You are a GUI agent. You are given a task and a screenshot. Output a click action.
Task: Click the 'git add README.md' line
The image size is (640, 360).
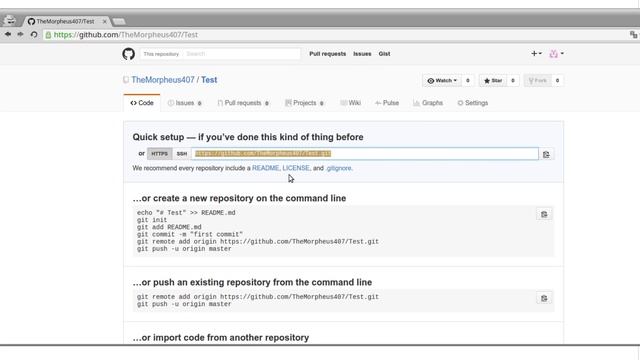(x=169, y=227)
